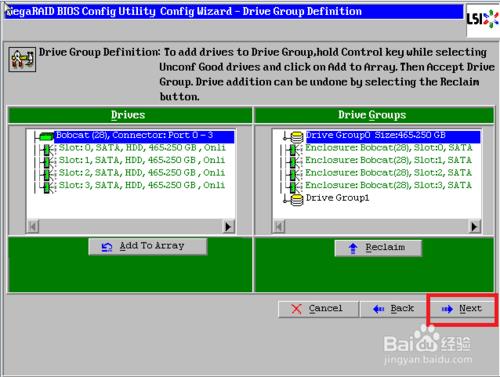
Task: Click the Drive Group0 disk stack icon
Action: (296, 136)
